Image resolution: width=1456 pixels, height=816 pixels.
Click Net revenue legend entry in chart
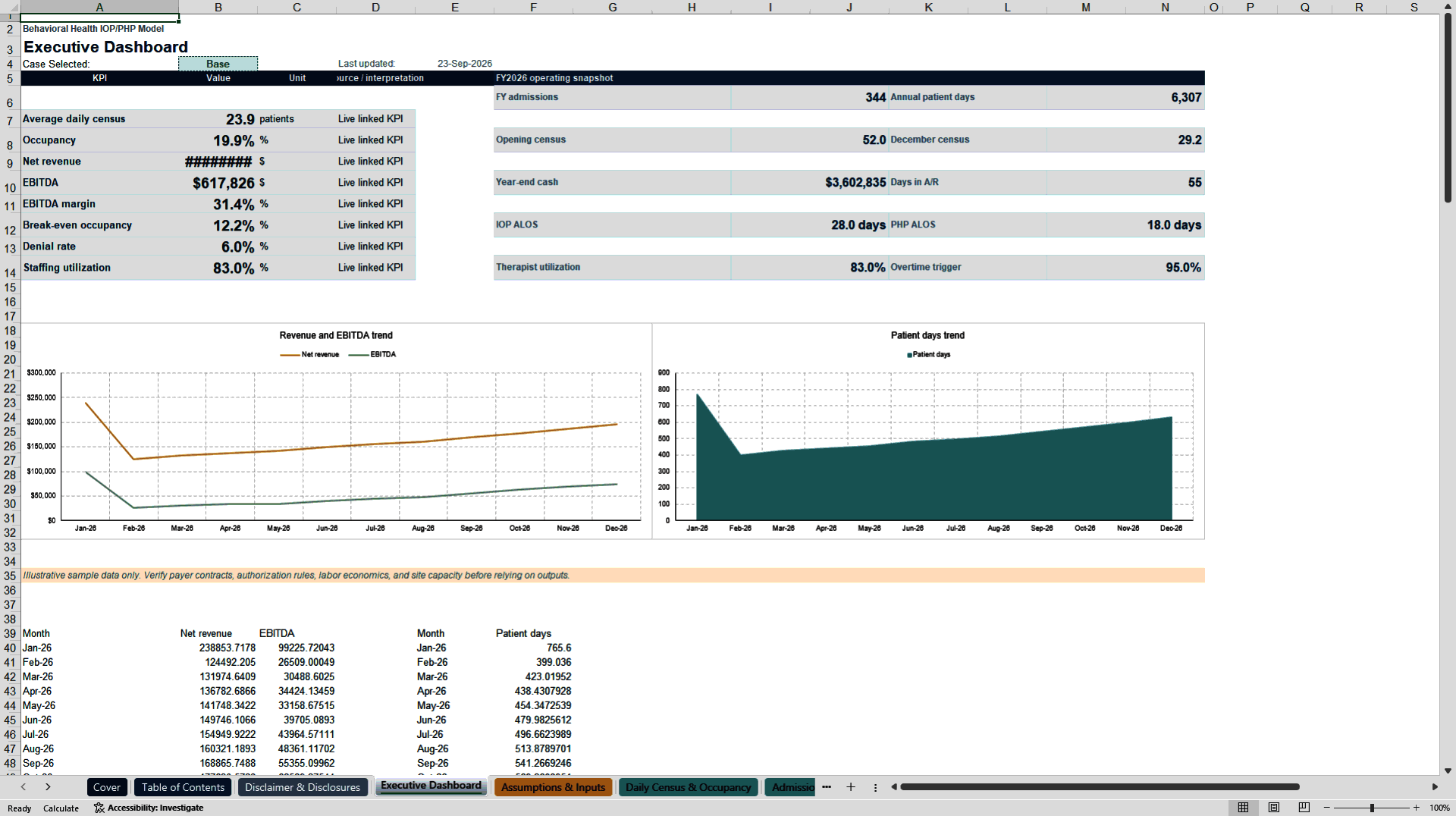click(x=309, y=354)
